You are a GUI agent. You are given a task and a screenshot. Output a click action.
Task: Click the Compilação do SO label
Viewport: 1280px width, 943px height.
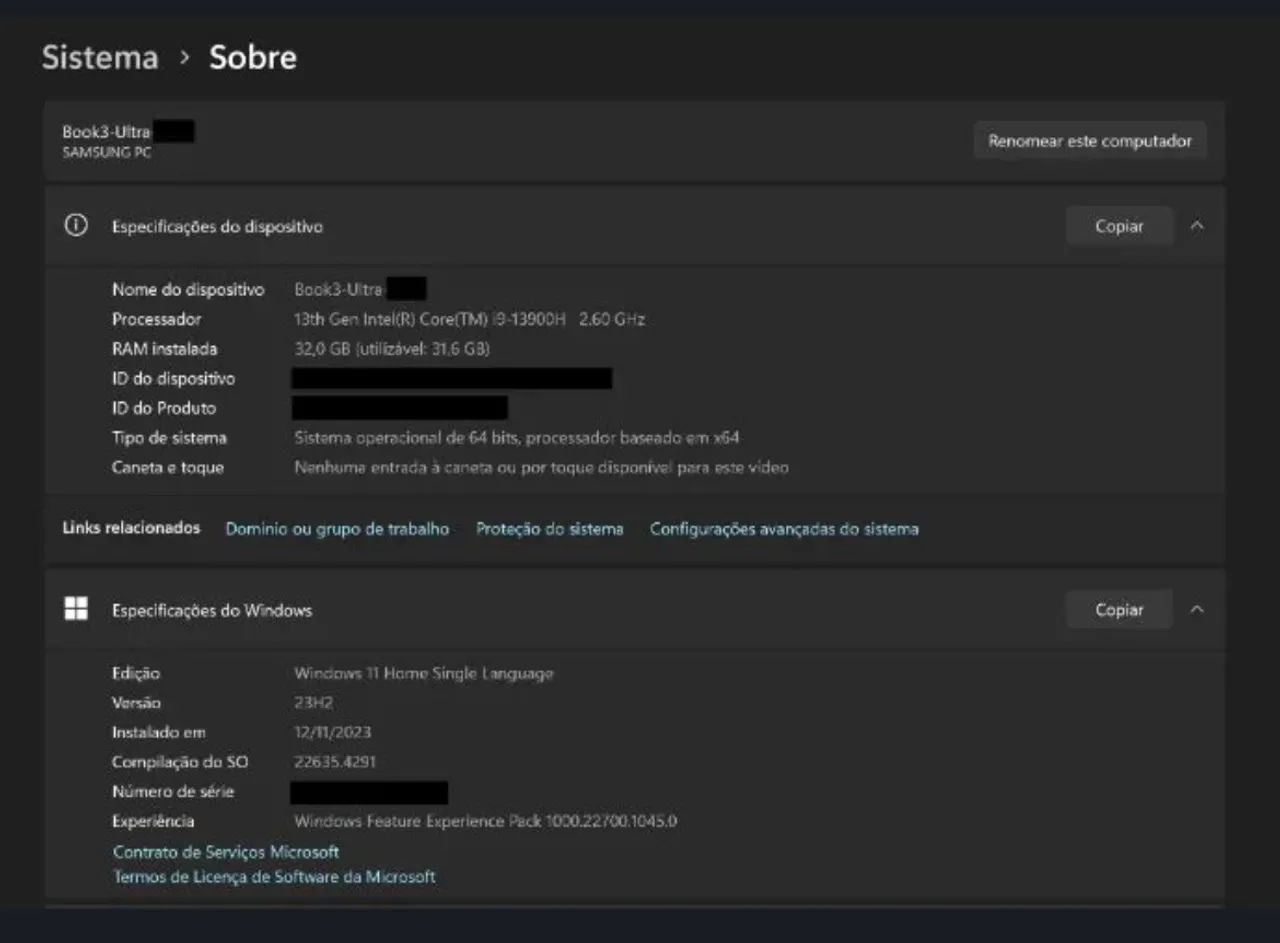pyautogui.click(x=180, y=762)
